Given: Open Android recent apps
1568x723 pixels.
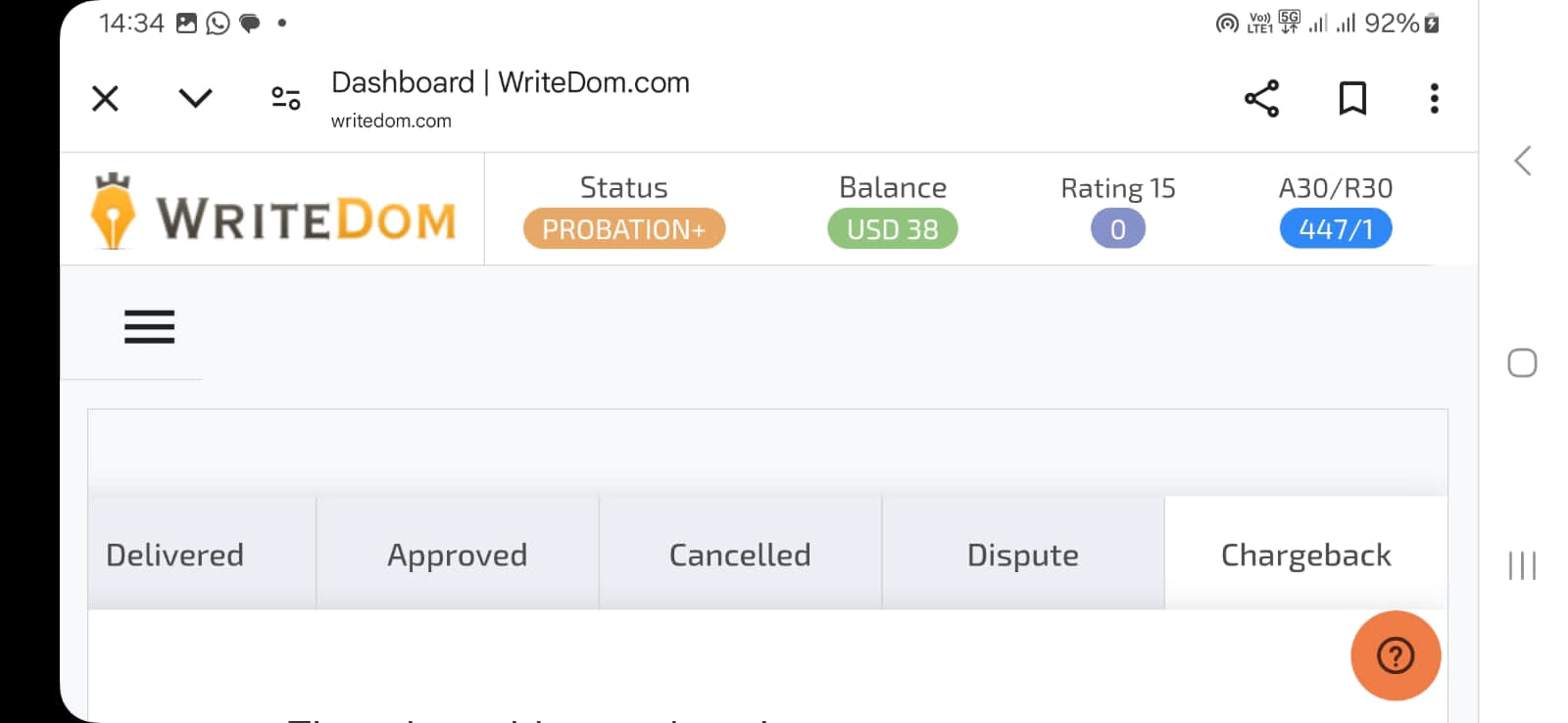Looking at the screenshot, I should pos(1522,565).
